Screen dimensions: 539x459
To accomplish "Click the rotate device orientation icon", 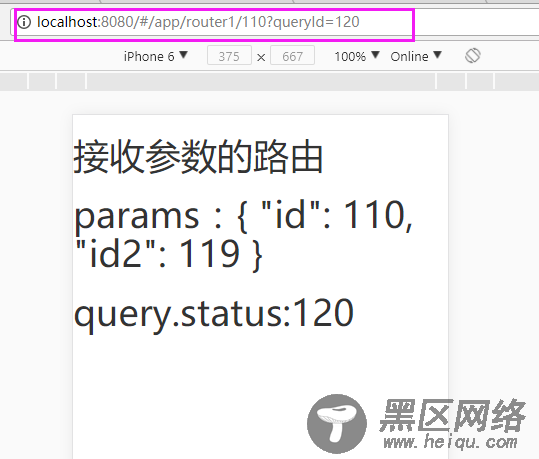I will tap(473, 56).
